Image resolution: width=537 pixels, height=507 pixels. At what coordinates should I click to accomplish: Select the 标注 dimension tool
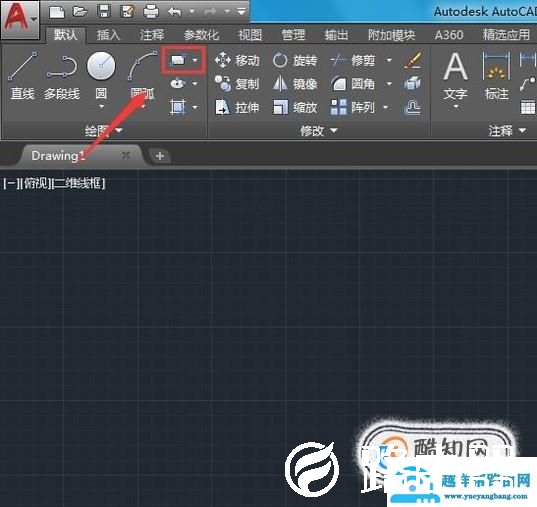[497, 76]
